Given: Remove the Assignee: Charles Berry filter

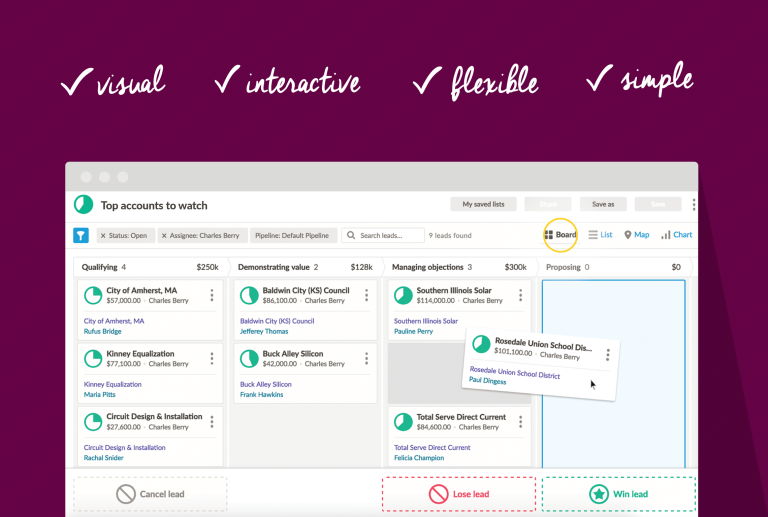Looking at the screenshot, I should point(164,235).
